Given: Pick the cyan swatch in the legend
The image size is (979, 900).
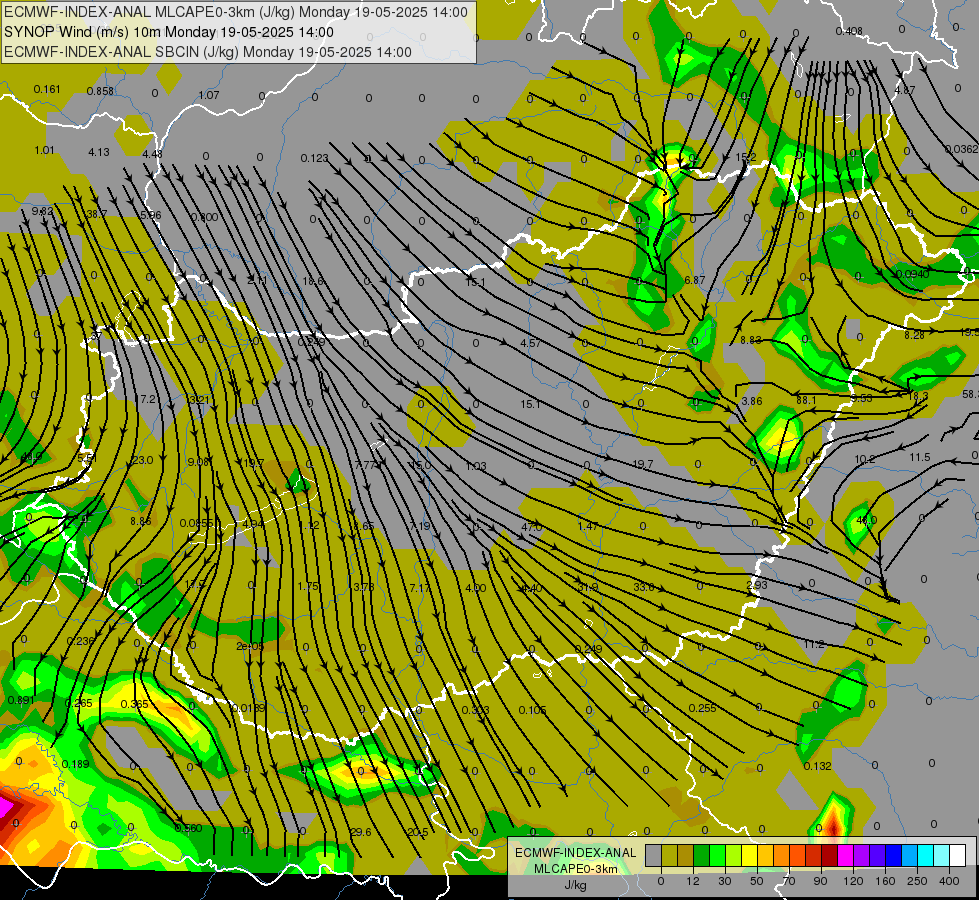Looking at the screenshot, I should 926,856.
